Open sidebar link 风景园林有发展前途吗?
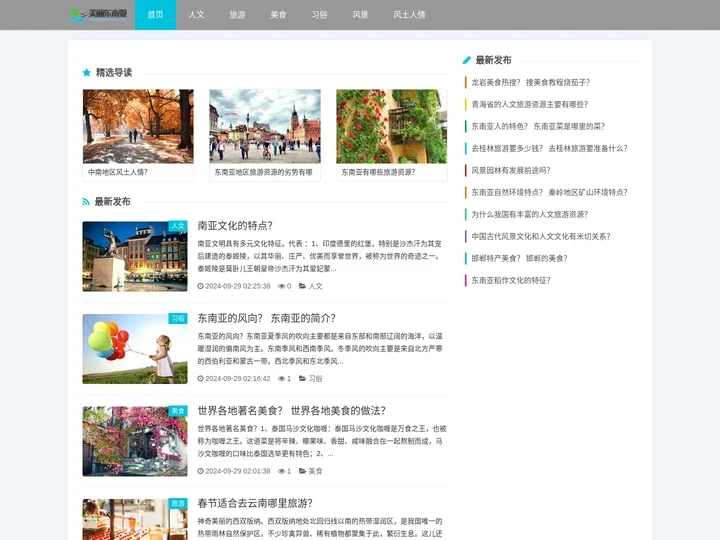Viewport: 720px width, 540px height. [511, 171]
